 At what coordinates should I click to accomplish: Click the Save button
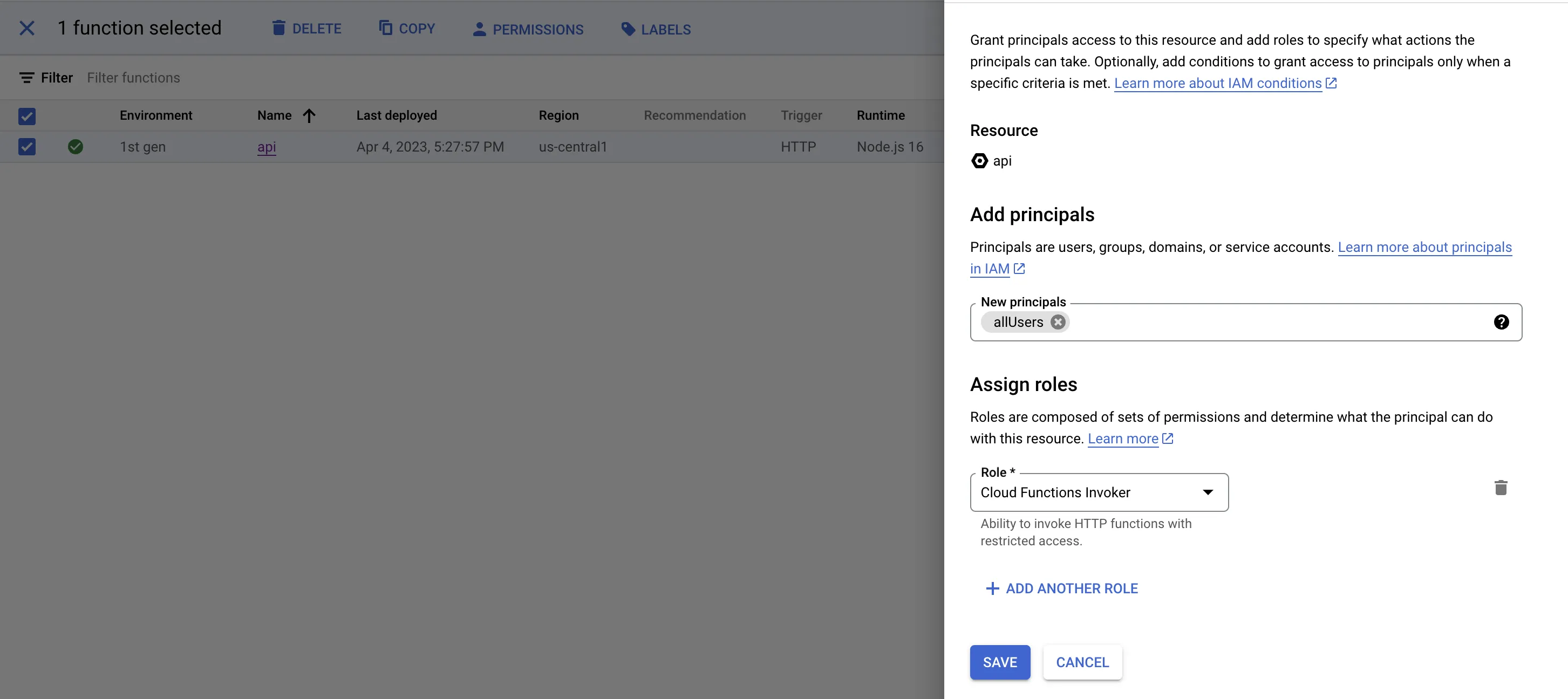pyautogui.click(x=999, y=662)
